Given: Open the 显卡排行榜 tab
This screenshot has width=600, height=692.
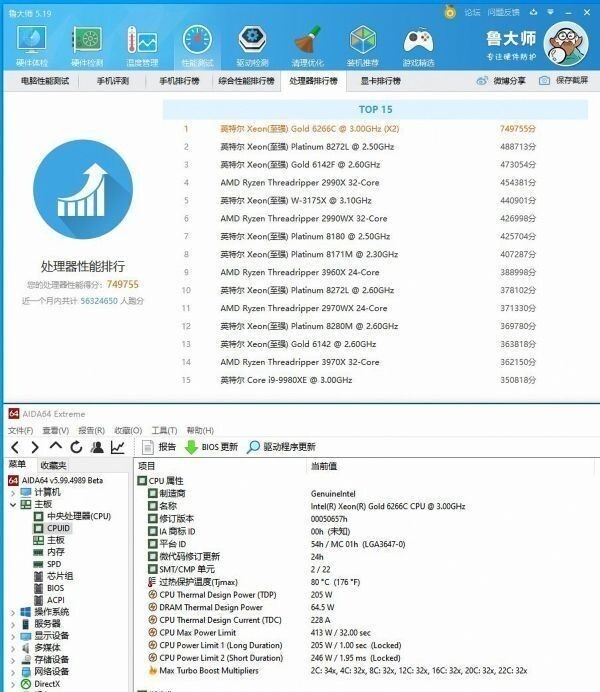Looking at the screenshot, I should pyautogui.click(x=381, y=81).
